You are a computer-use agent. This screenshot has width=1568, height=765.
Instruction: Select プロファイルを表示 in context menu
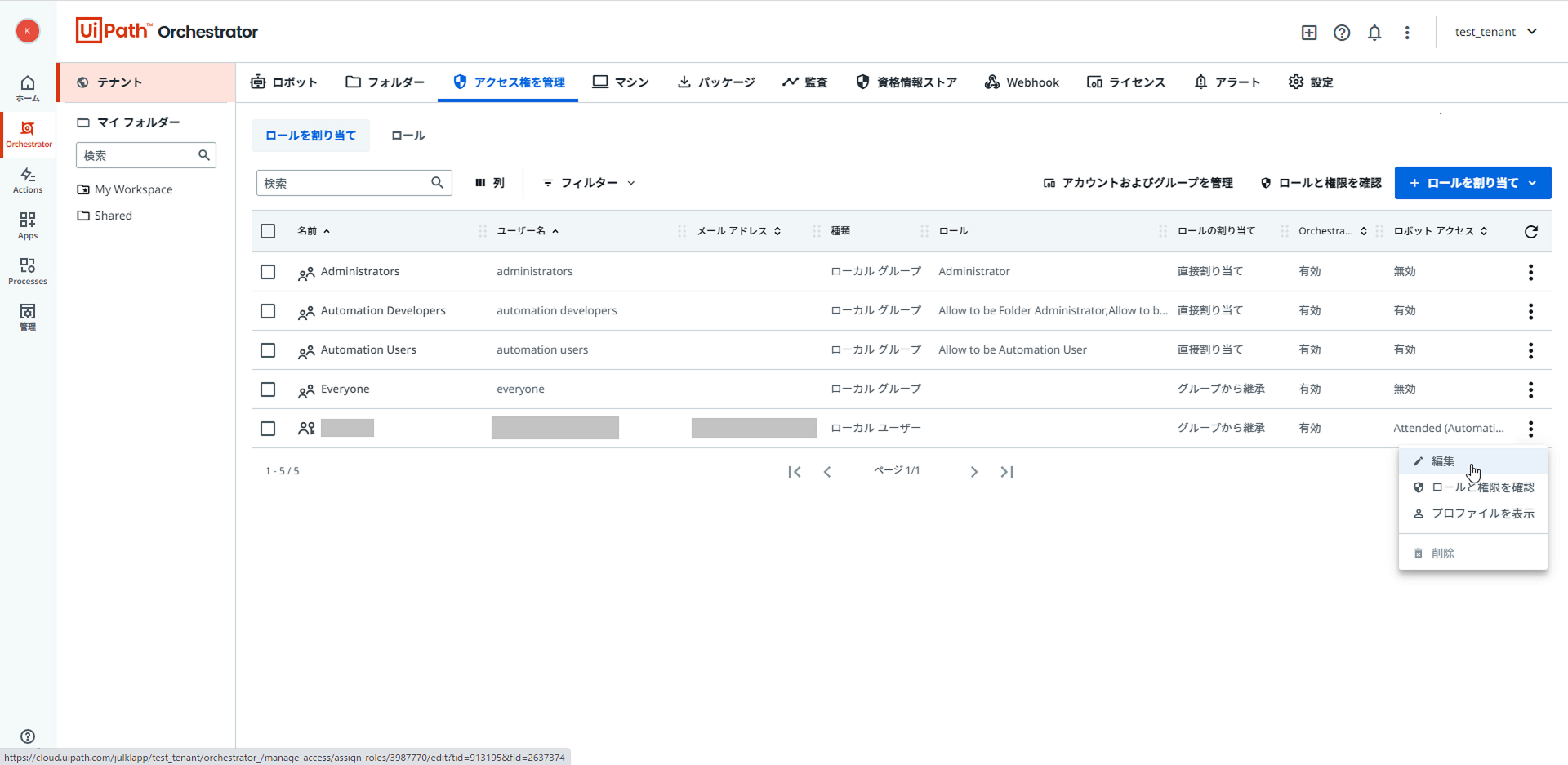pyautogui.click(x=1472, y=514)
